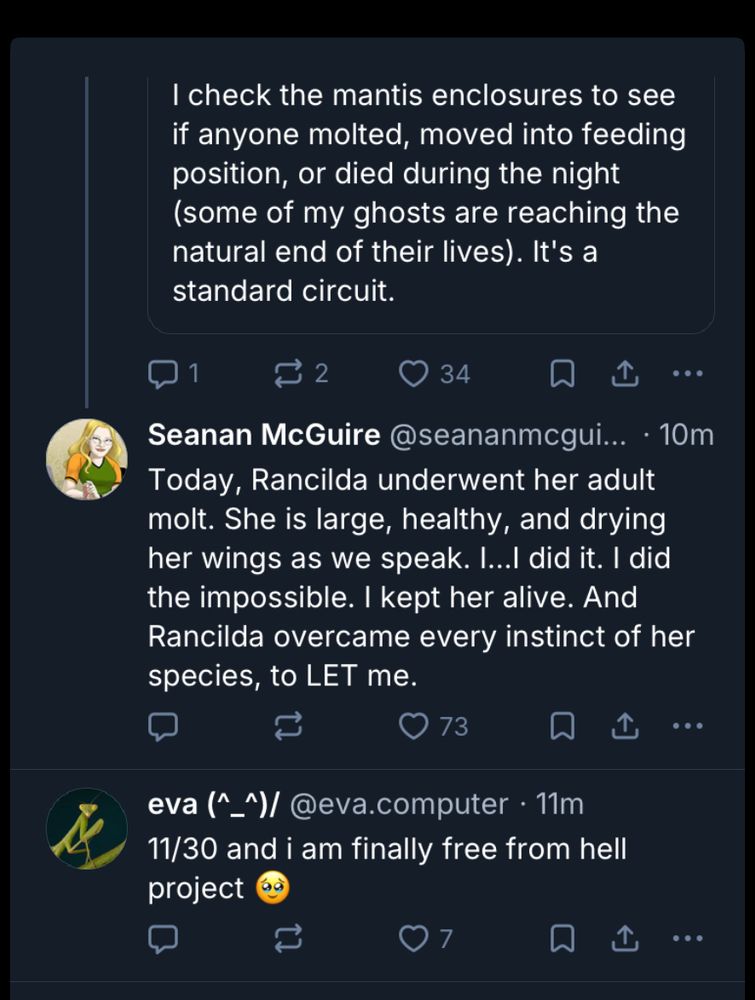Open more options on eva's post
The image size is (755, 1000).
(688, 938)
